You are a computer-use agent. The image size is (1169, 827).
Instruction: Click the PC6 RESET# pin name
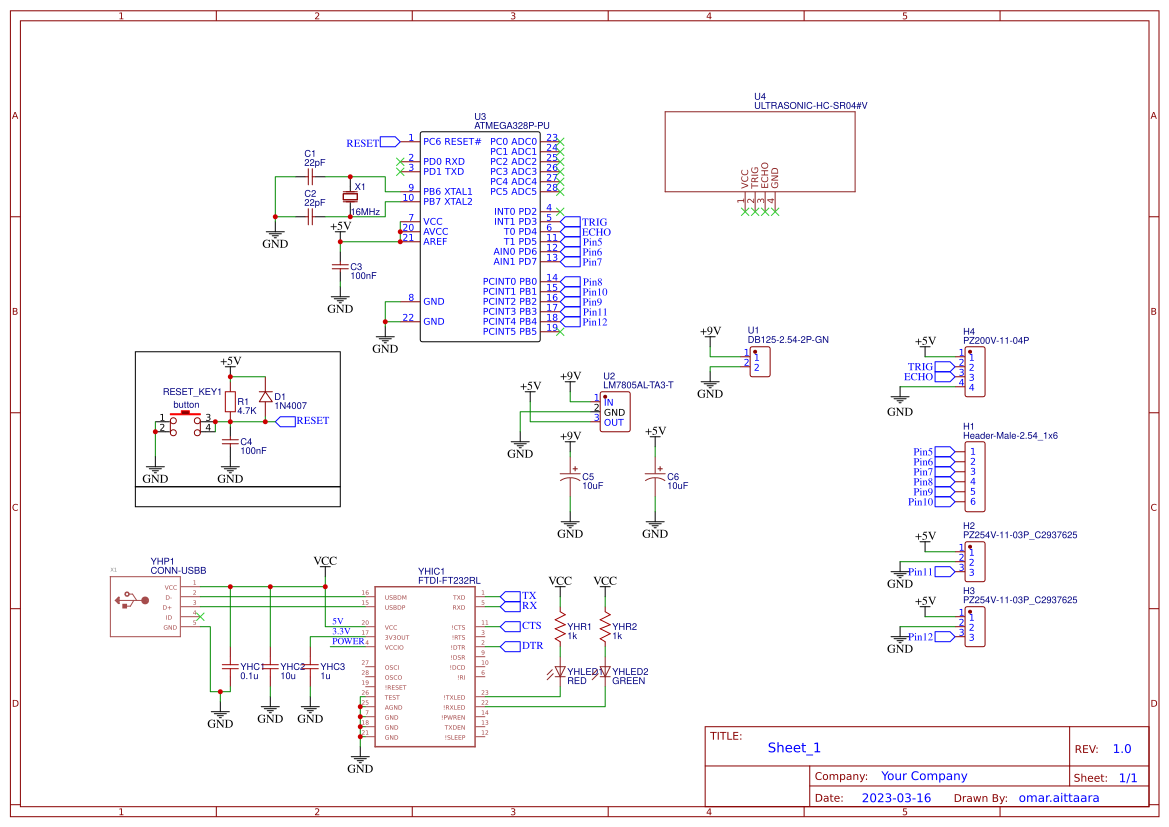(x=452, y=142)
